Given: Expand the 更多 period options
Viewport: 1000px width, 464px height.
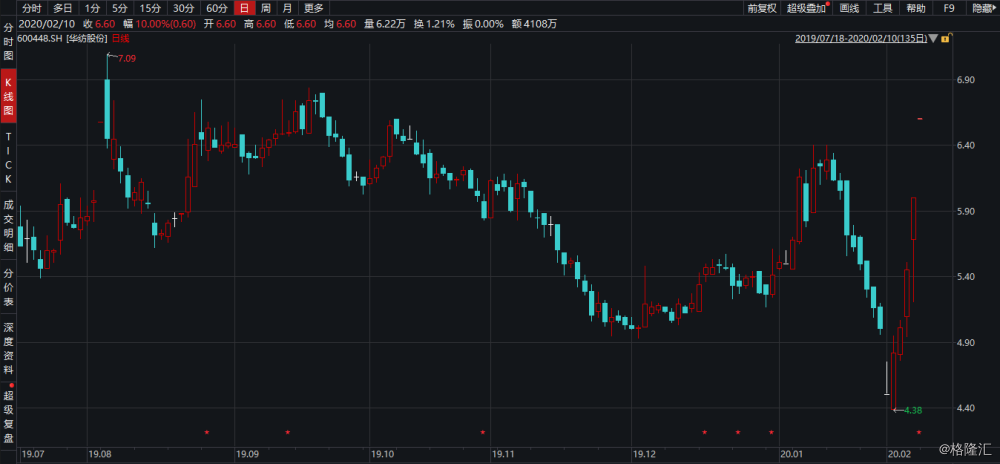Looking at the screenshot, I should [313, 8].
